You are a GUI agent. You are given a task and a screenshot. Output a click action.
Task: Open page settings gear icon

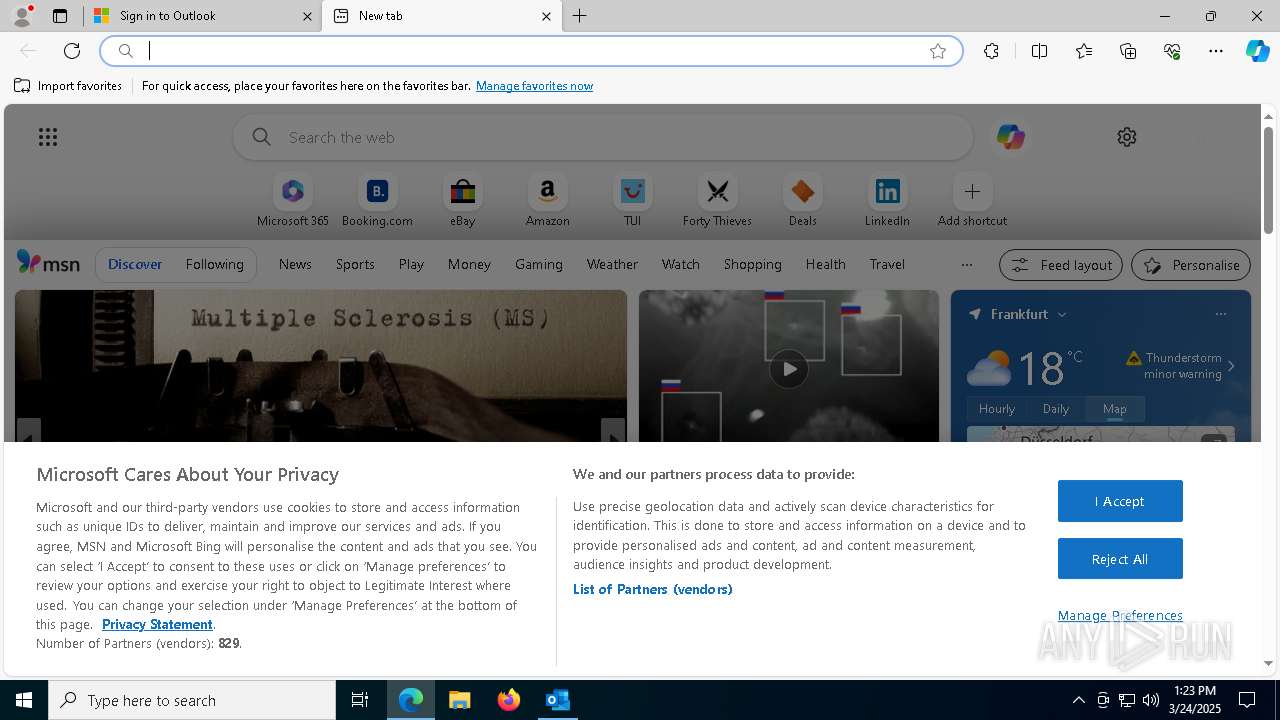click(x=1127, y=137)
